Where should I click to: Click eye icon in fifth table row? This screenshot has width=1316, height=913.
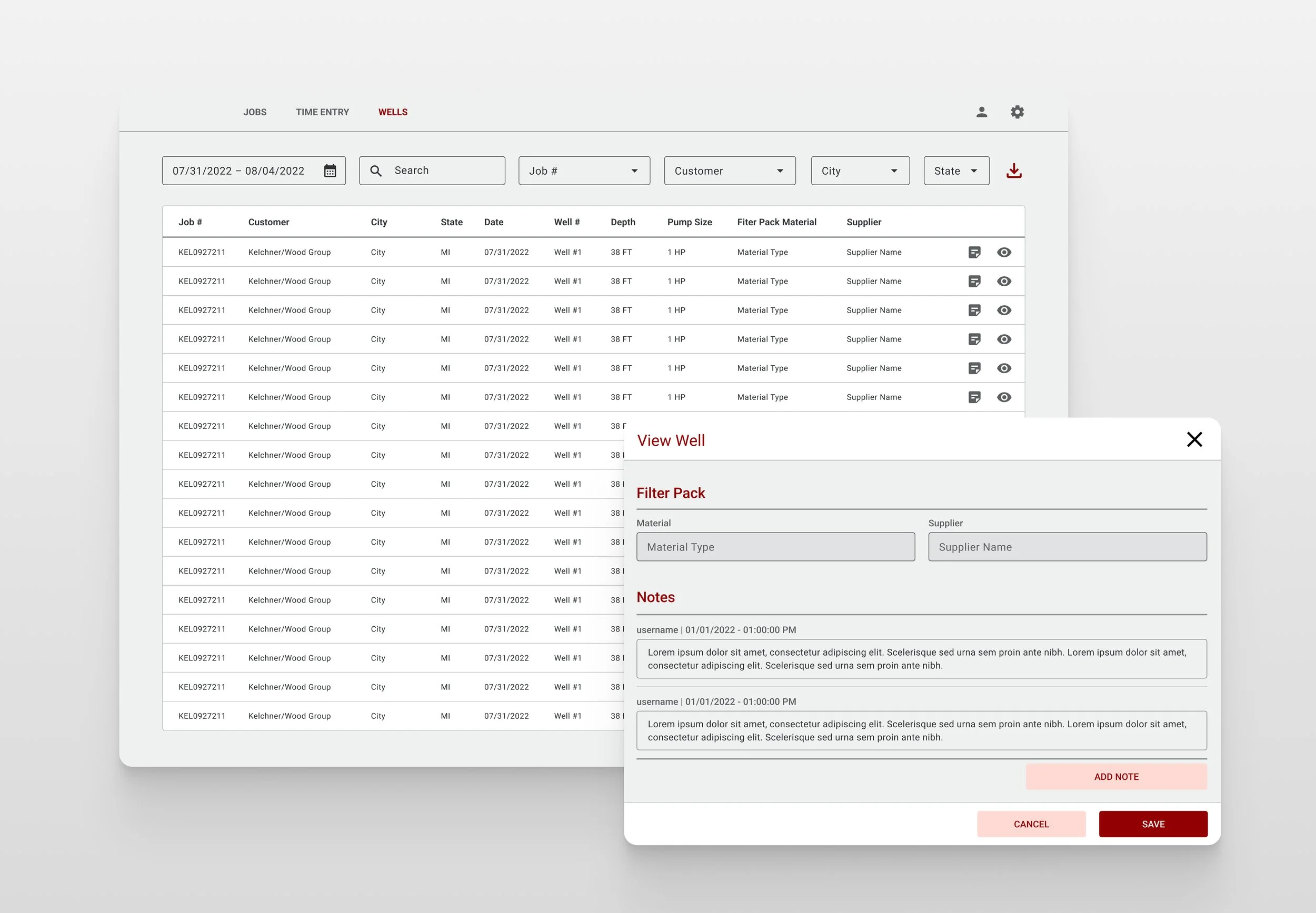point(1004,368)
